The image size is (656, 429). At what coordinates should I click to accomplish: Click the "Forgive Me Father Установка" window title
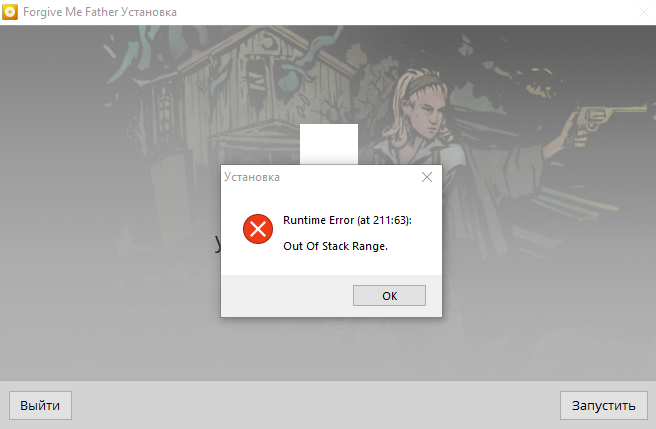tap(100, 12)
